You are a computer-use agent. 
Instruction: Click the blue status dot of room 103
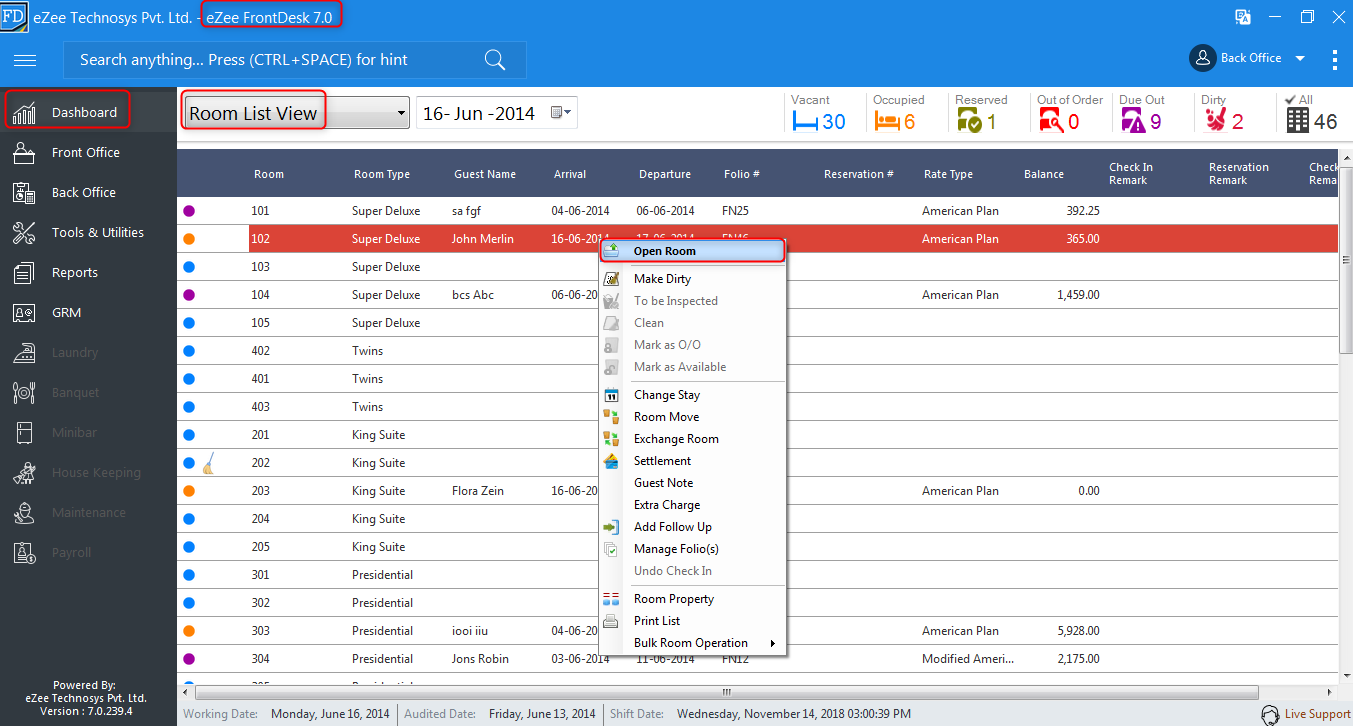[x=189, y=267]
